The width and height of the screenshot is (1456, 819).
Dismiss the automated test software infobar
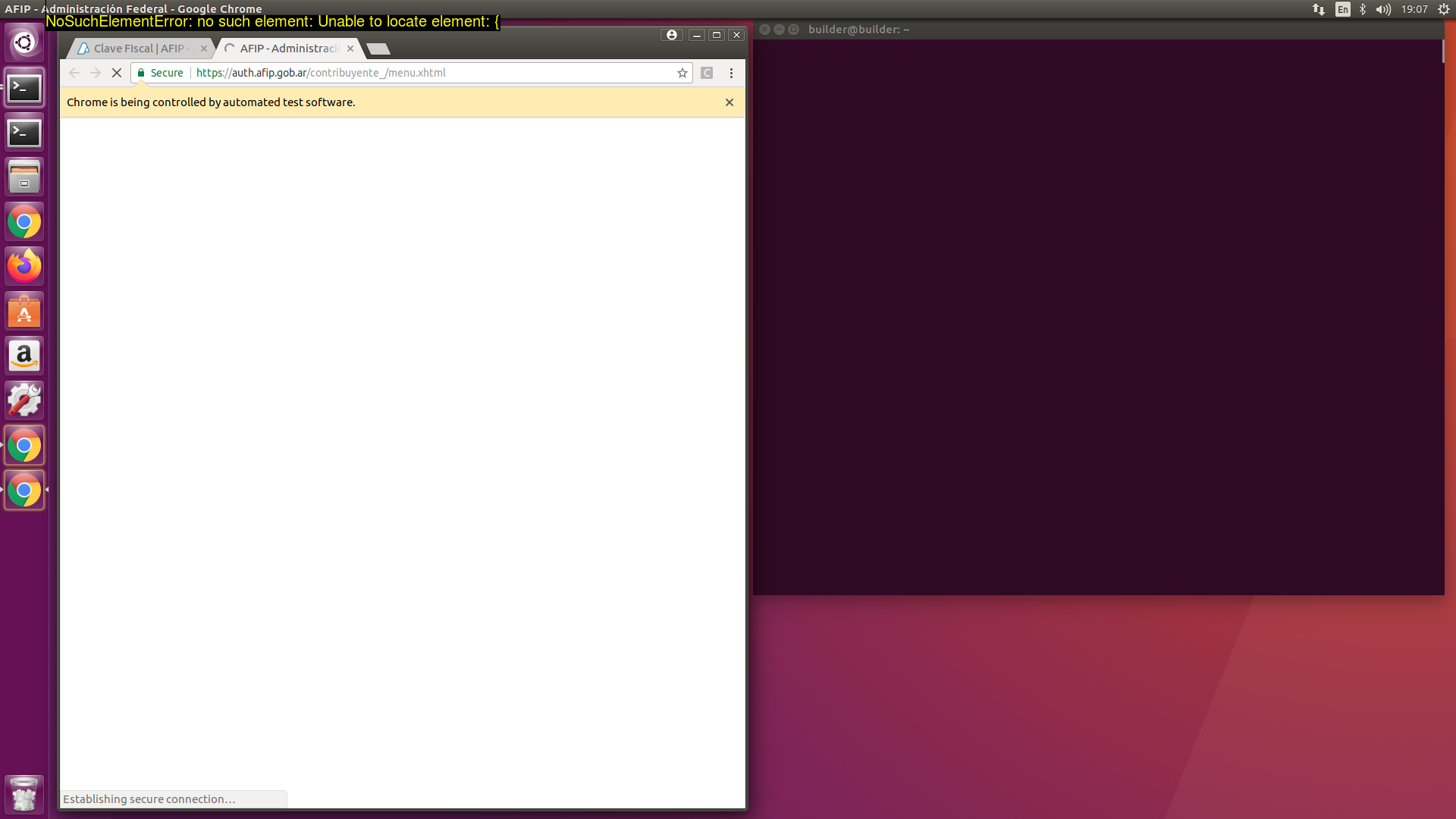[730, 102]
